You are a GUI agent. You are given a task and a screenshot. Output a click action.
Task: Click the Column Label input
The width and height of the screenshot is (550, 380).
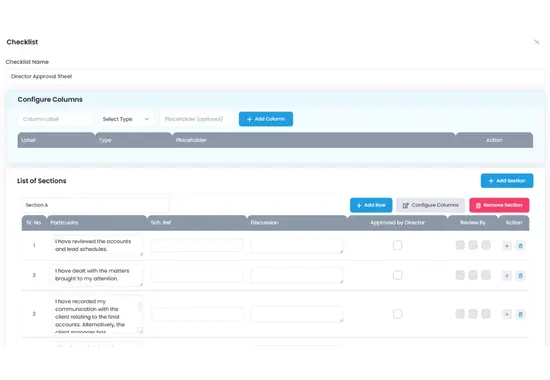[55, 119]
